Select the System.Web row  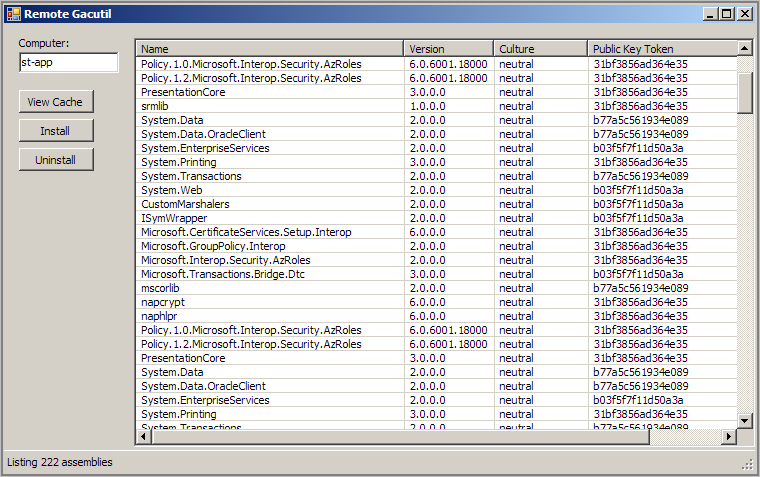coord(436,190)
